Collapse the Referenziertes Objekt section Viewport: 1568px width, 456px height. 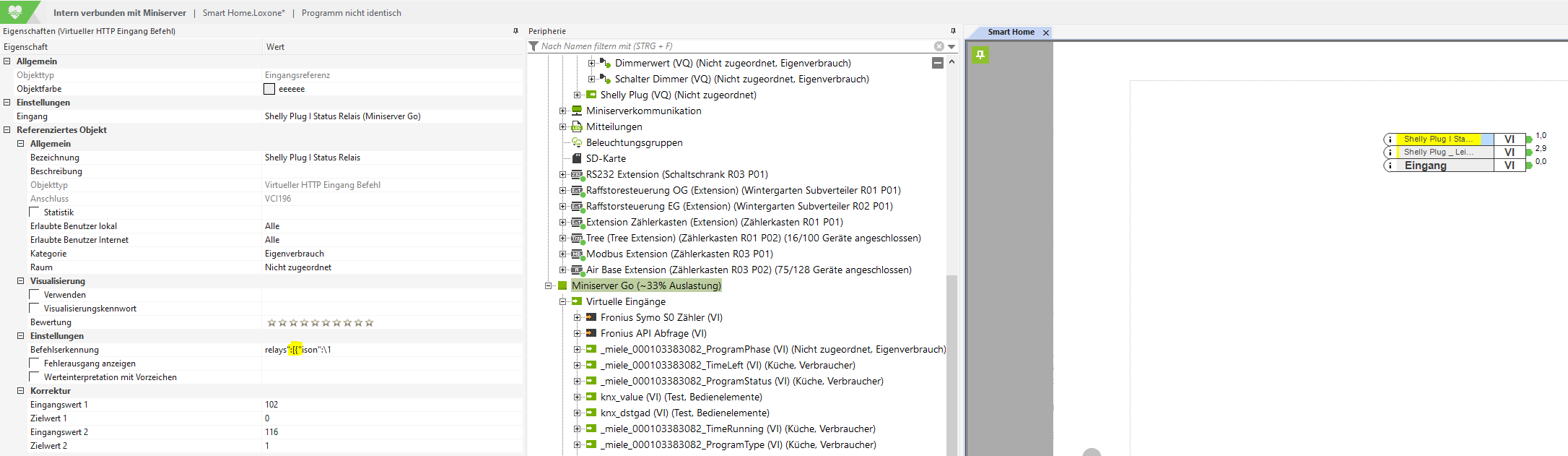(x=6, y=130)
